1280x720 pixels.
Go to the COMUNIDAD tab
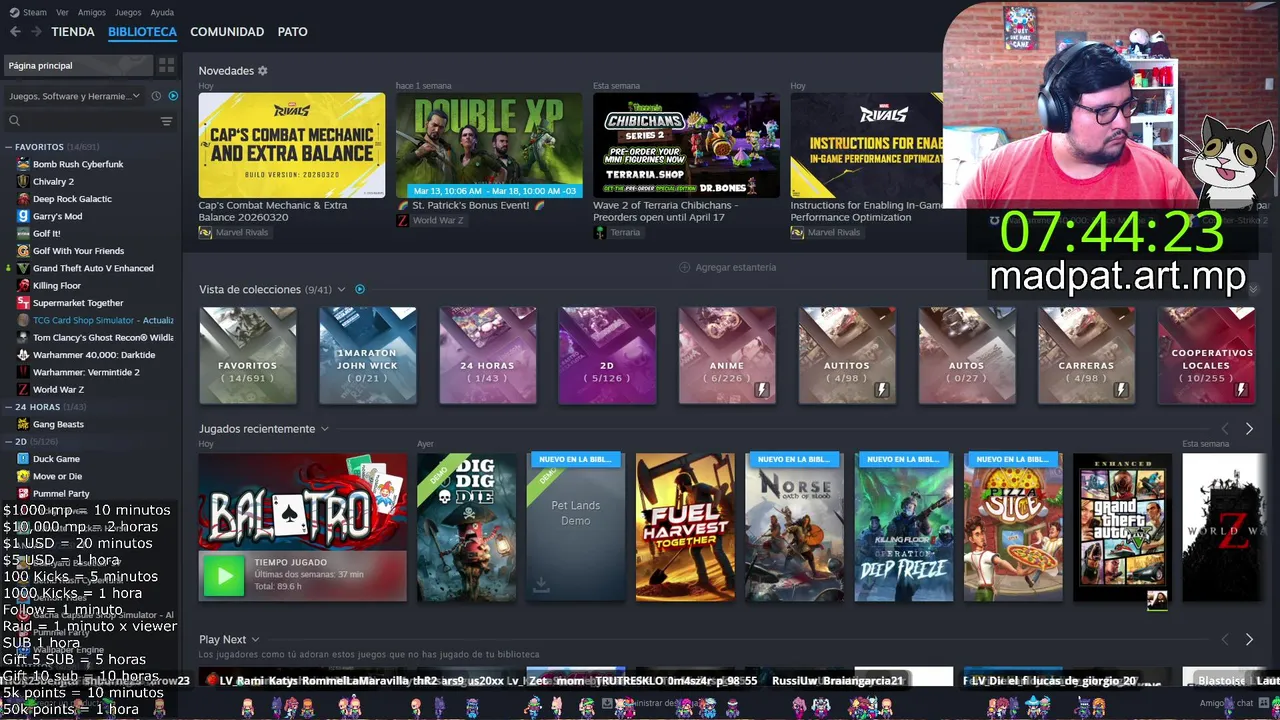point(227,32)
